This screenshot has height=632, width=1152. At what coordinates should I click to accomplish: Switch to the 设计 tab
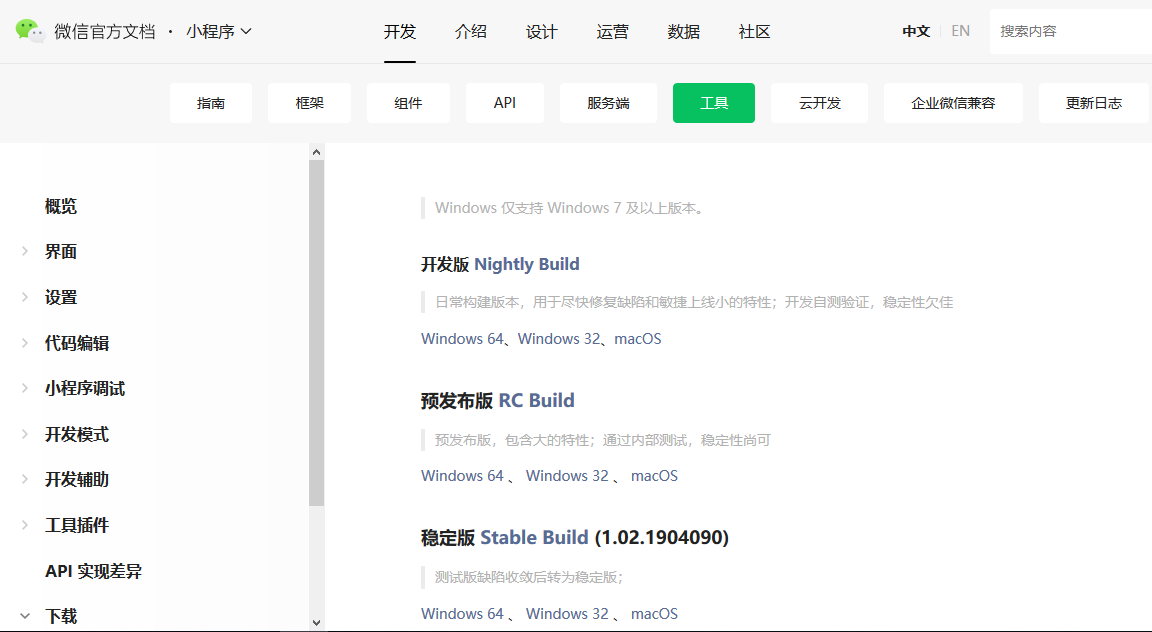[x=541, y=31]
